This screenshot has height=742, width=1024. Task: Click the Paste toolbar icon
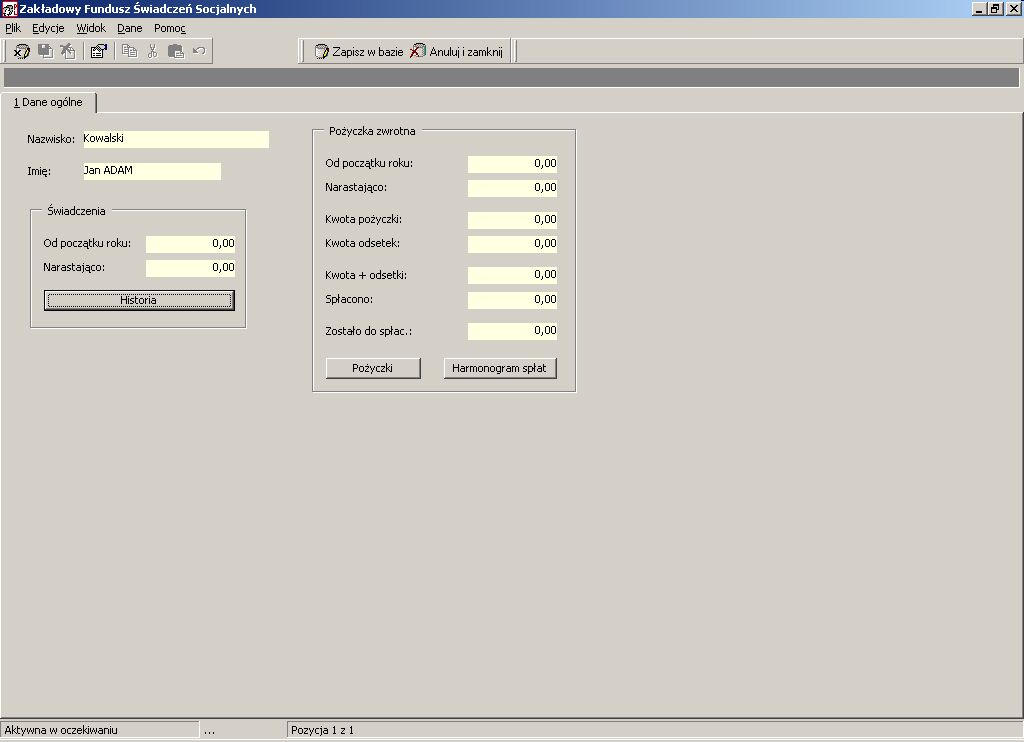tap(176, 51)
